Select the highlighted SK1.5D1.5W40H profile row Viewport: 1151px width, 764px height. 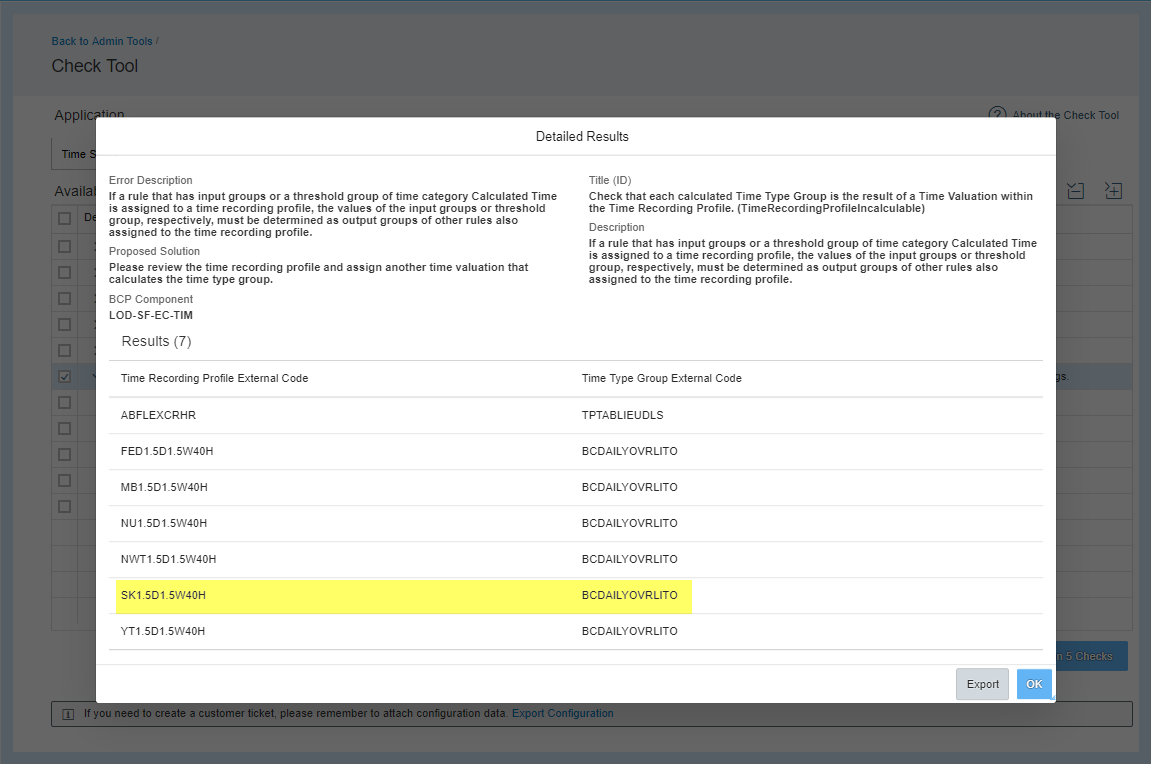pyautogui.click(x=576, y=595)
